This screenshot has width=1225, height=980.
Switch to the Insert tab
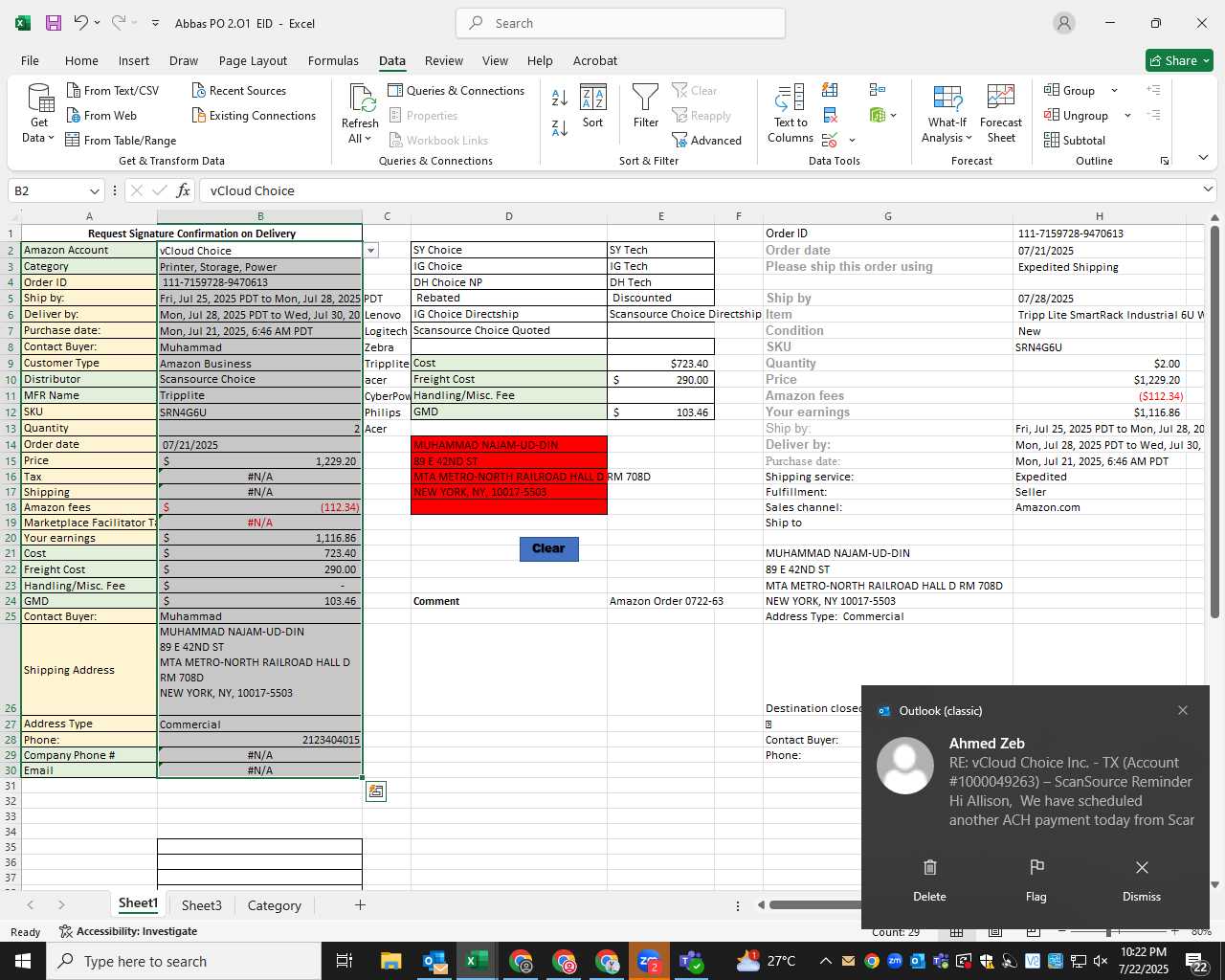134,60
